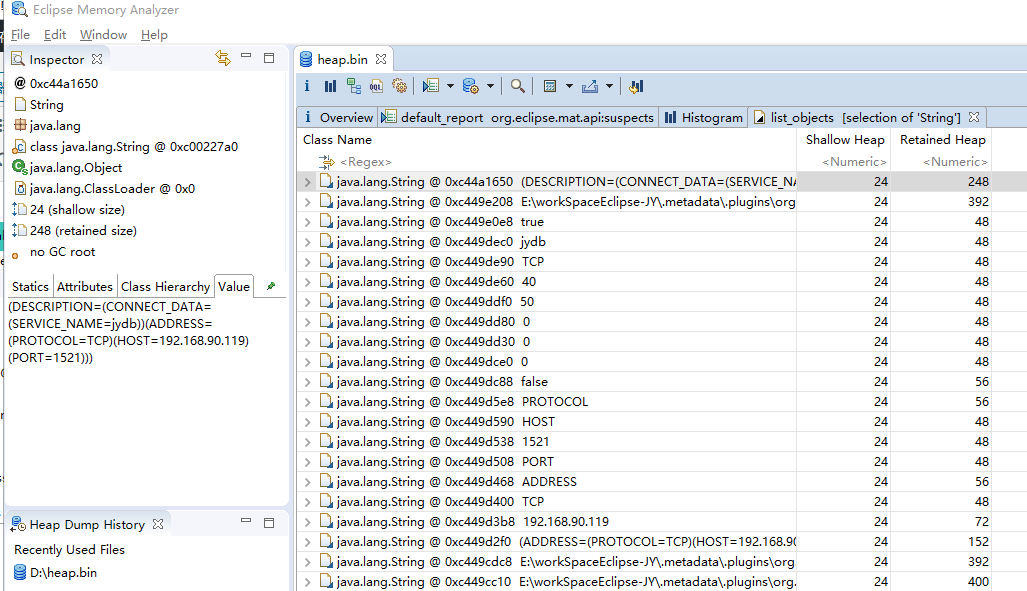The height and width of the screenshot is (591, 1027).
Task: Open the Window menu
Action: (103, 35)
